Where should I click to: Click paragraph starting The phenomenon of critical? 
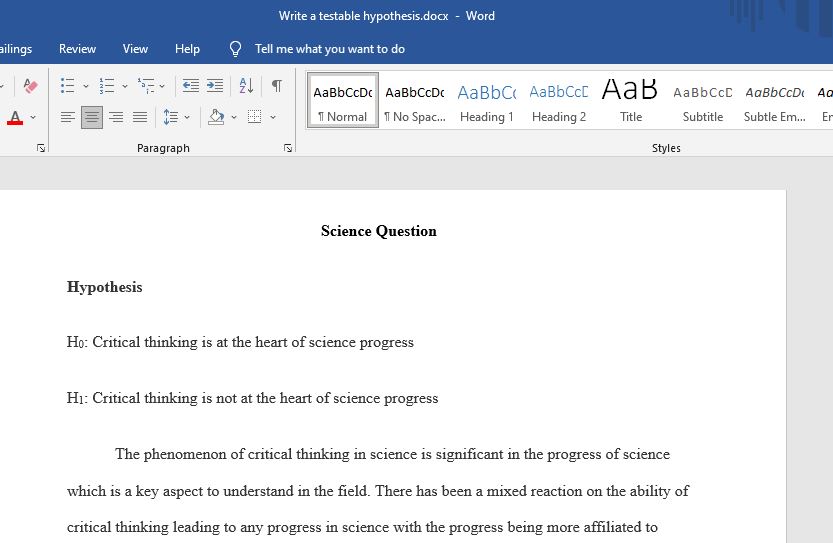(x=378, y=491)
